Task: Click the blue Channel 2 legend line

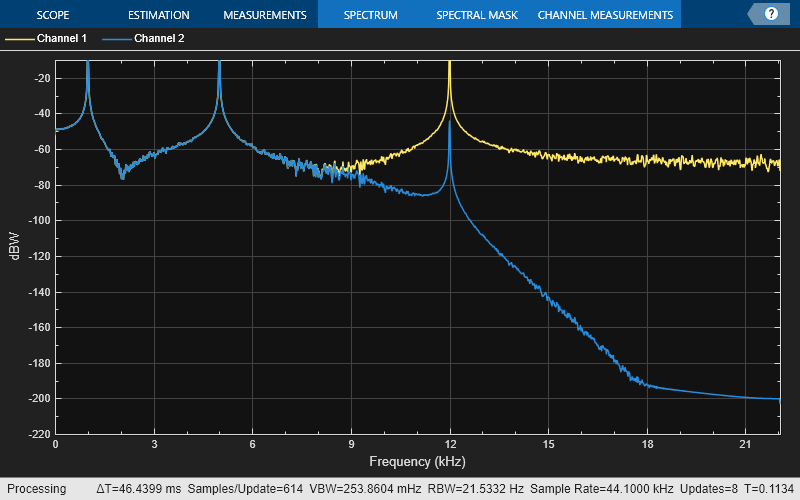Action: (115, 39)
